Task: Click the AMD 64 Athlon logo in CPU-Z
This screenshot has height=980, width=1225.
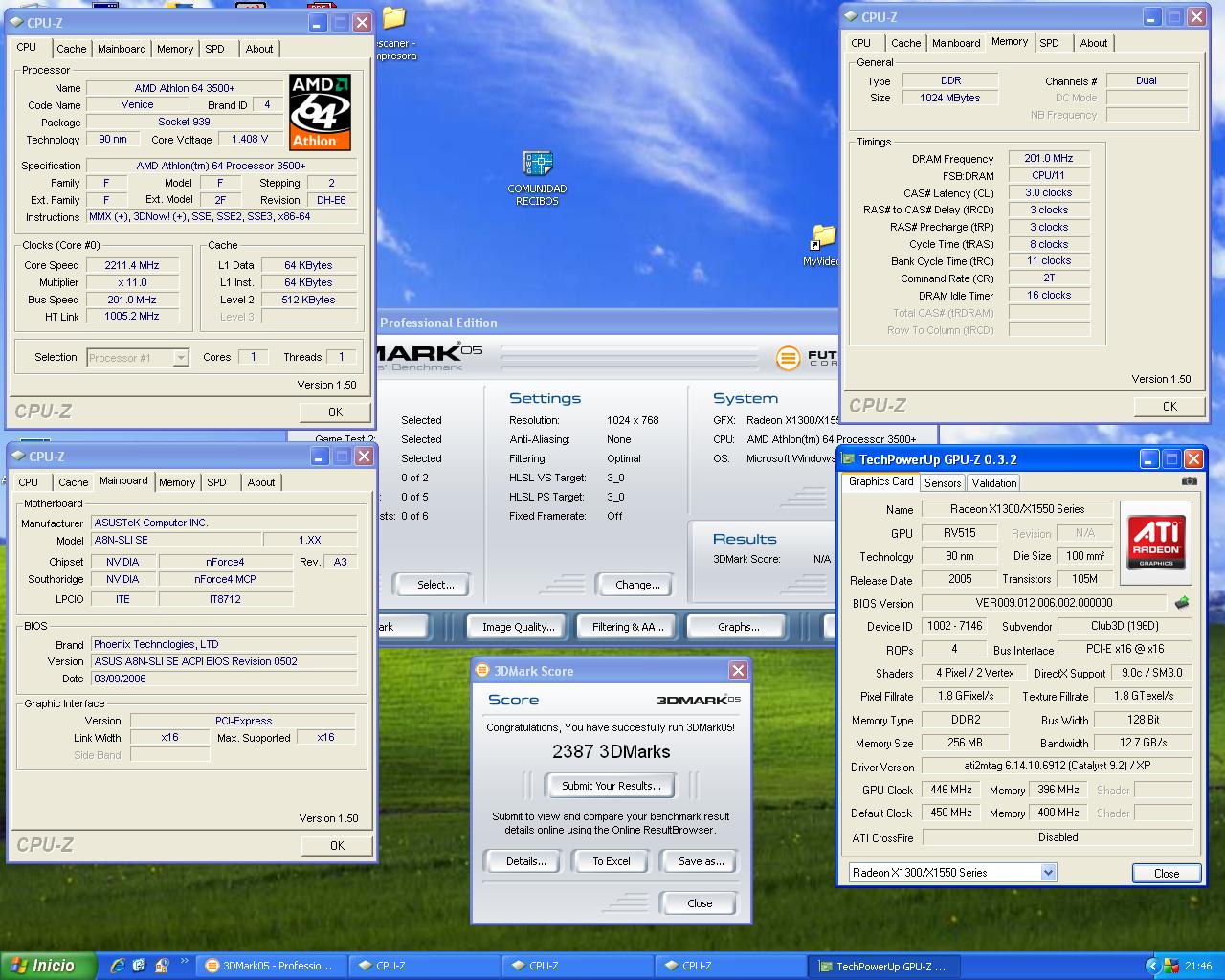Action: (320, 112)
